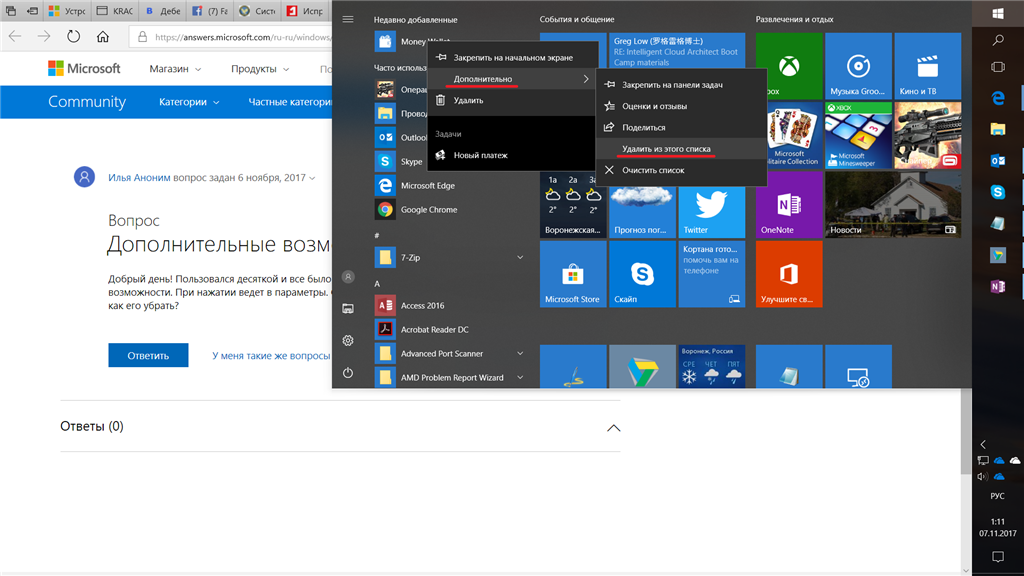Collapse the Ответы (0) section

[x=613, y=428]
